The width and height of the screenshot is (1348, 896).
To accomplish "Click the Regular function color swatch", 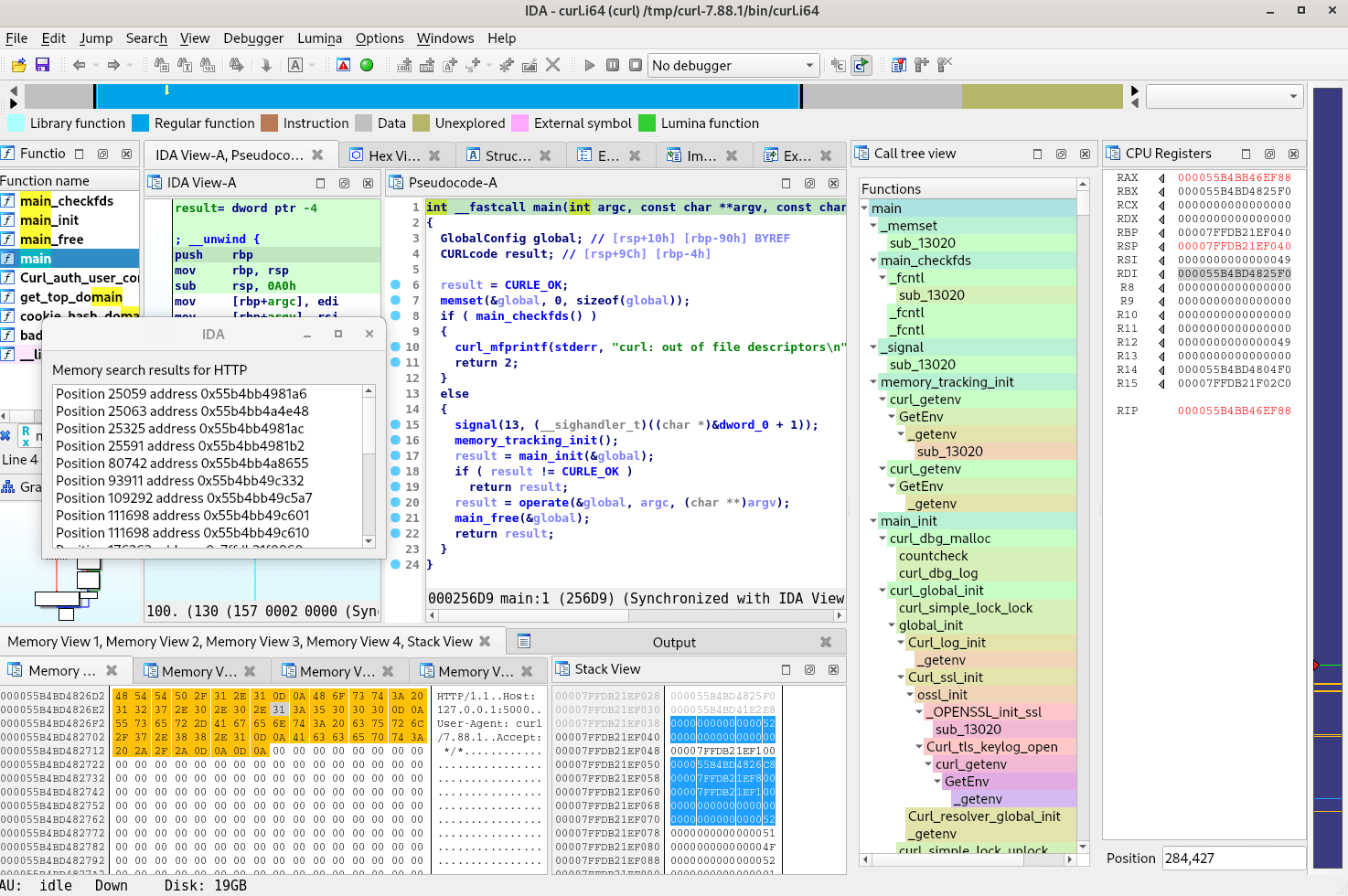I will click(140, 123).
